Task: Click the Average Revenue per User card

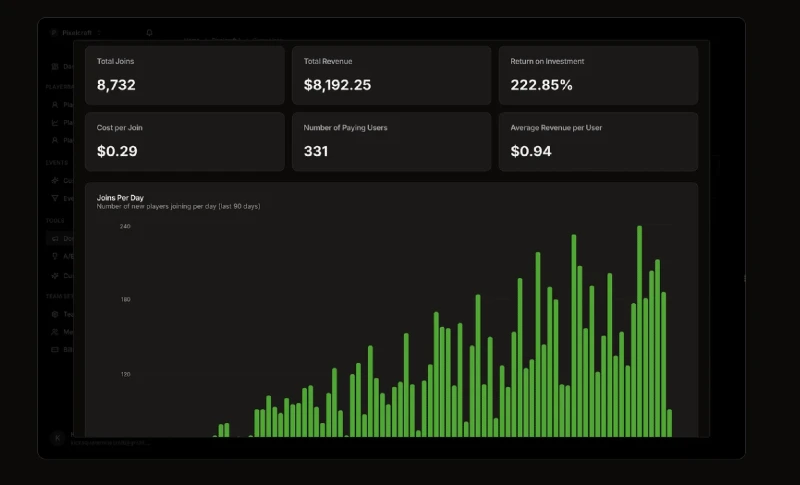Action: tap(598, 142)
